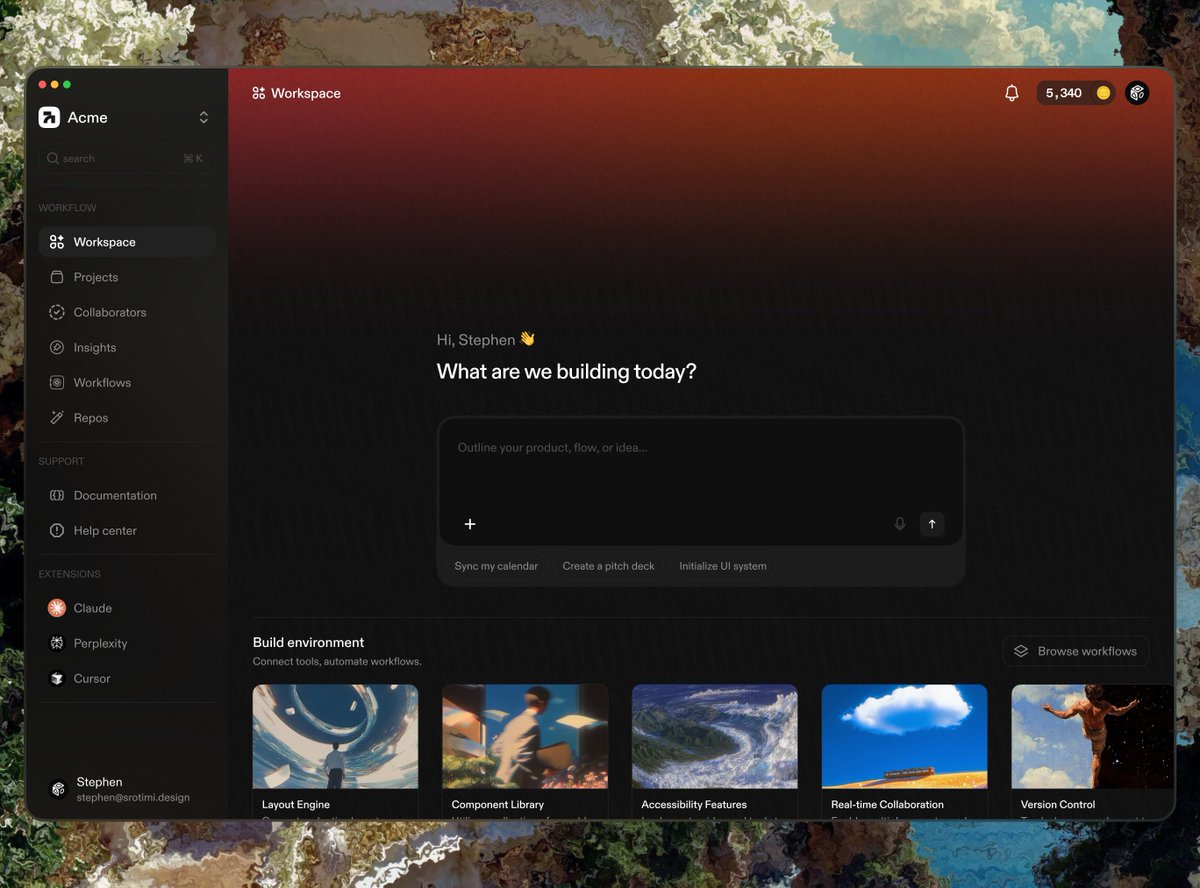The width and height of the screenshot is (1200, 888).
Task: Open Insights in the sidebar
Action: point(127,347)
